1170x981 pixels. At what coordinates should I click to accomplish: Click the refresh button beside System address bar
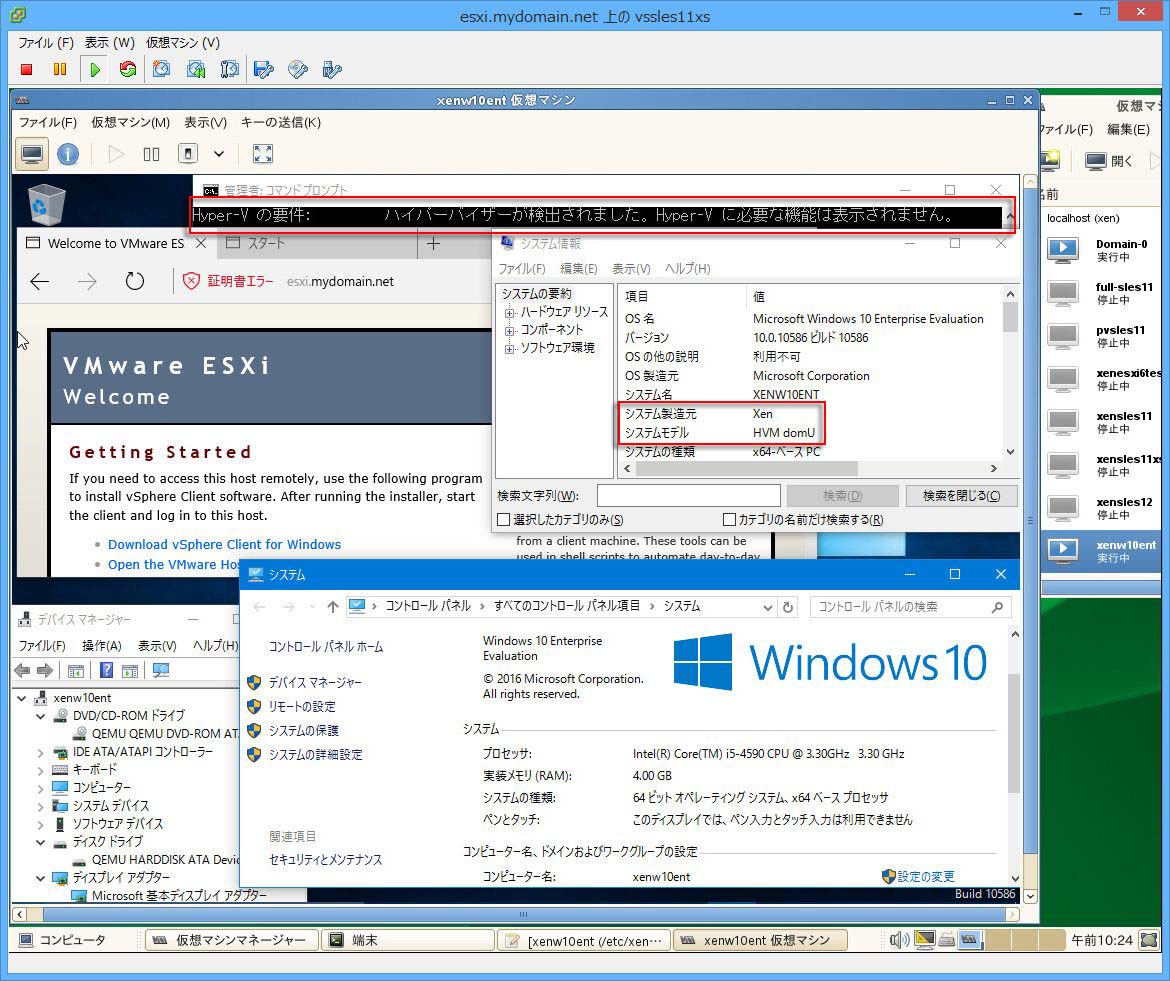788,607
